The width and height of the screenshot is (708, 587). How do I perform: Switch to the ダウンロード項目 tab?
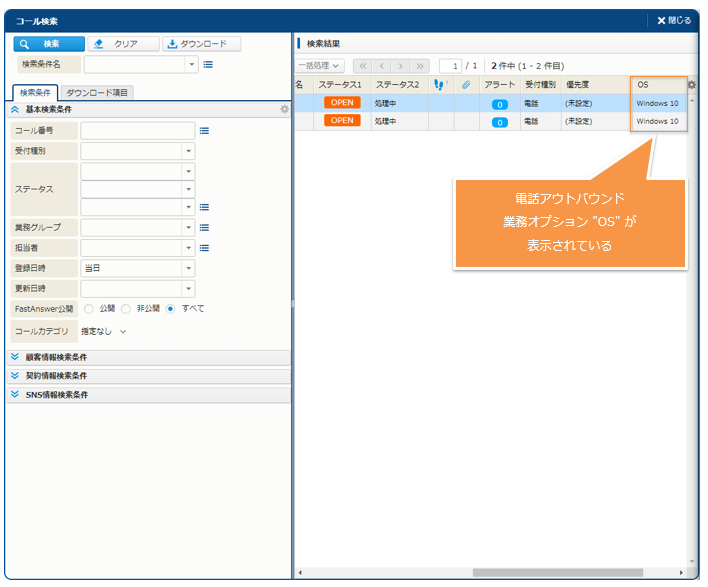97,93
